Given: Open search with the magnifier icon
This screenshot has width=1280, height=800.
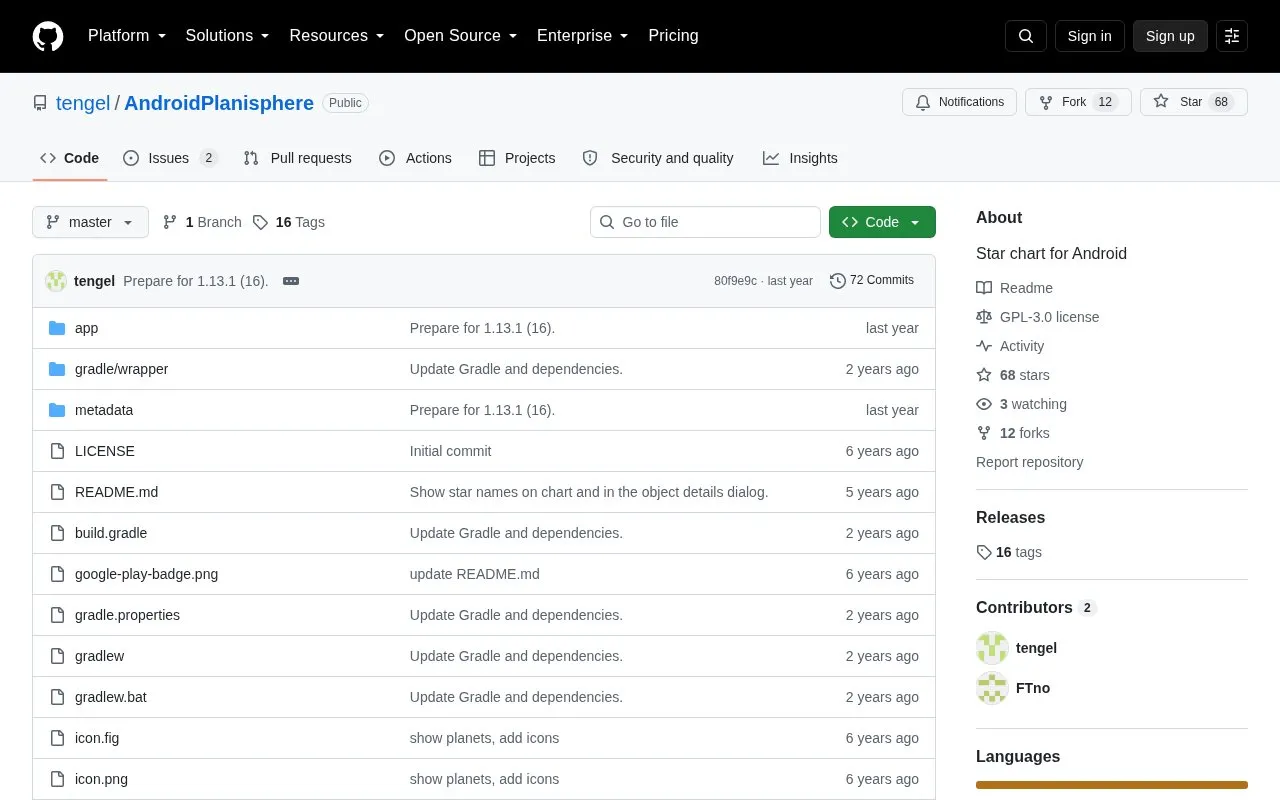Looking at the screenshot, I should [x=1026, y=36].
